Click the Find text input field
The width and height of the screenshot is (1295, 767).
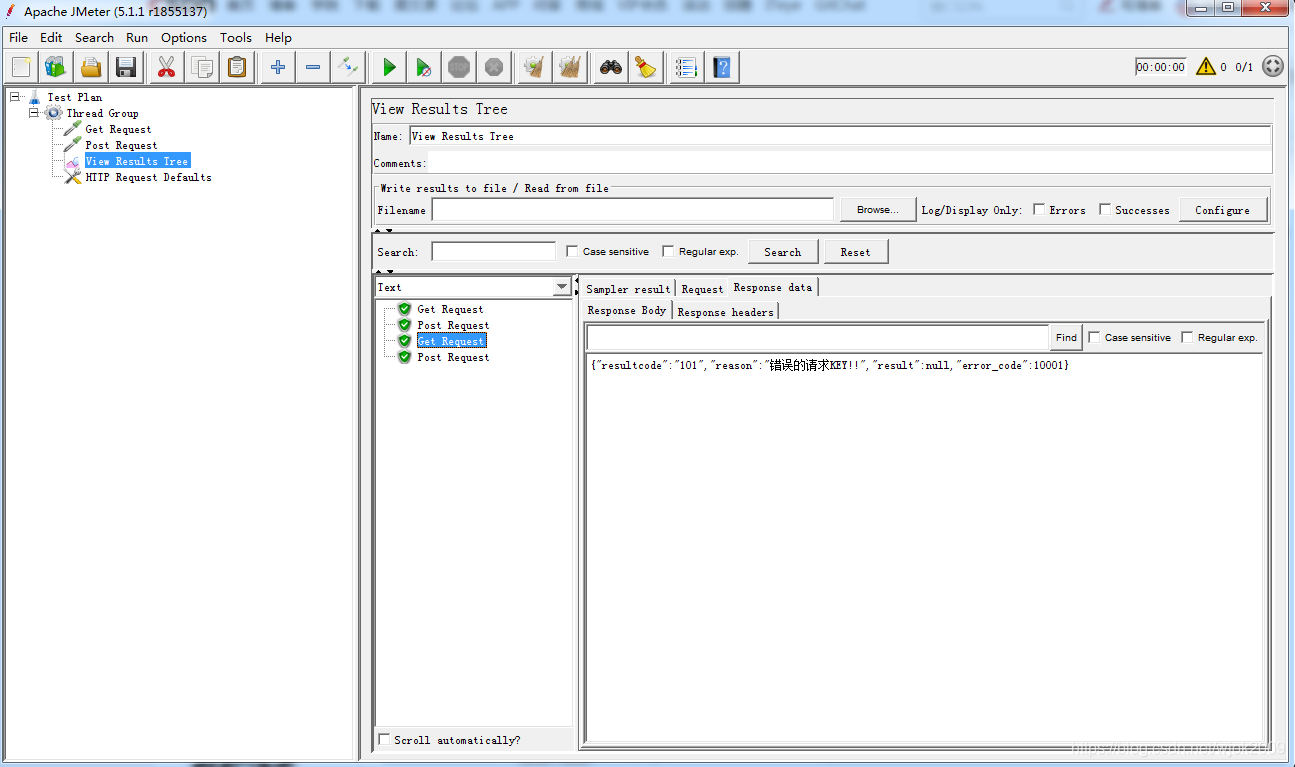point(817,337)
